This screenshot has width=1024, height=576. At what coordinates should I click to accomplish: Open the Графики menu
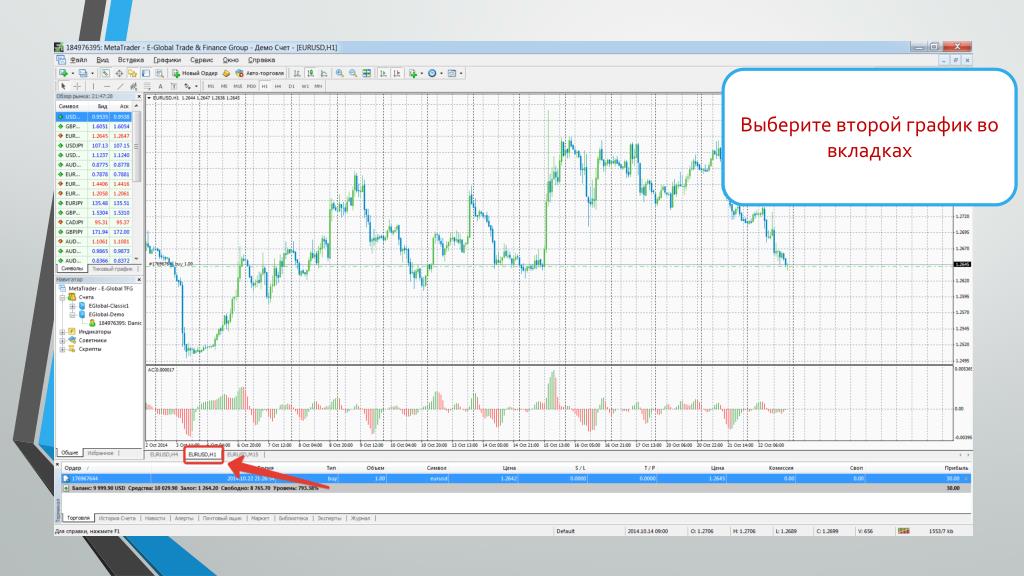[167, 60]
